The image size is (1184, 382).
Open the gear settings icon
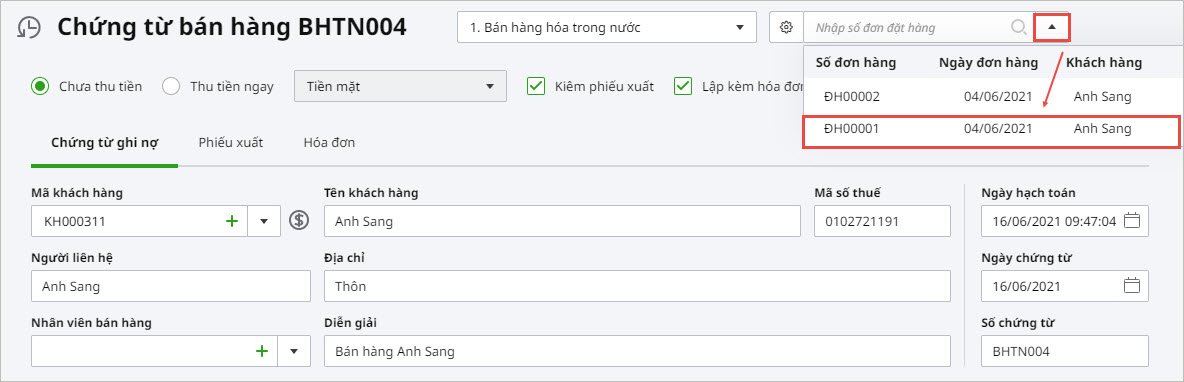(786, 27)
